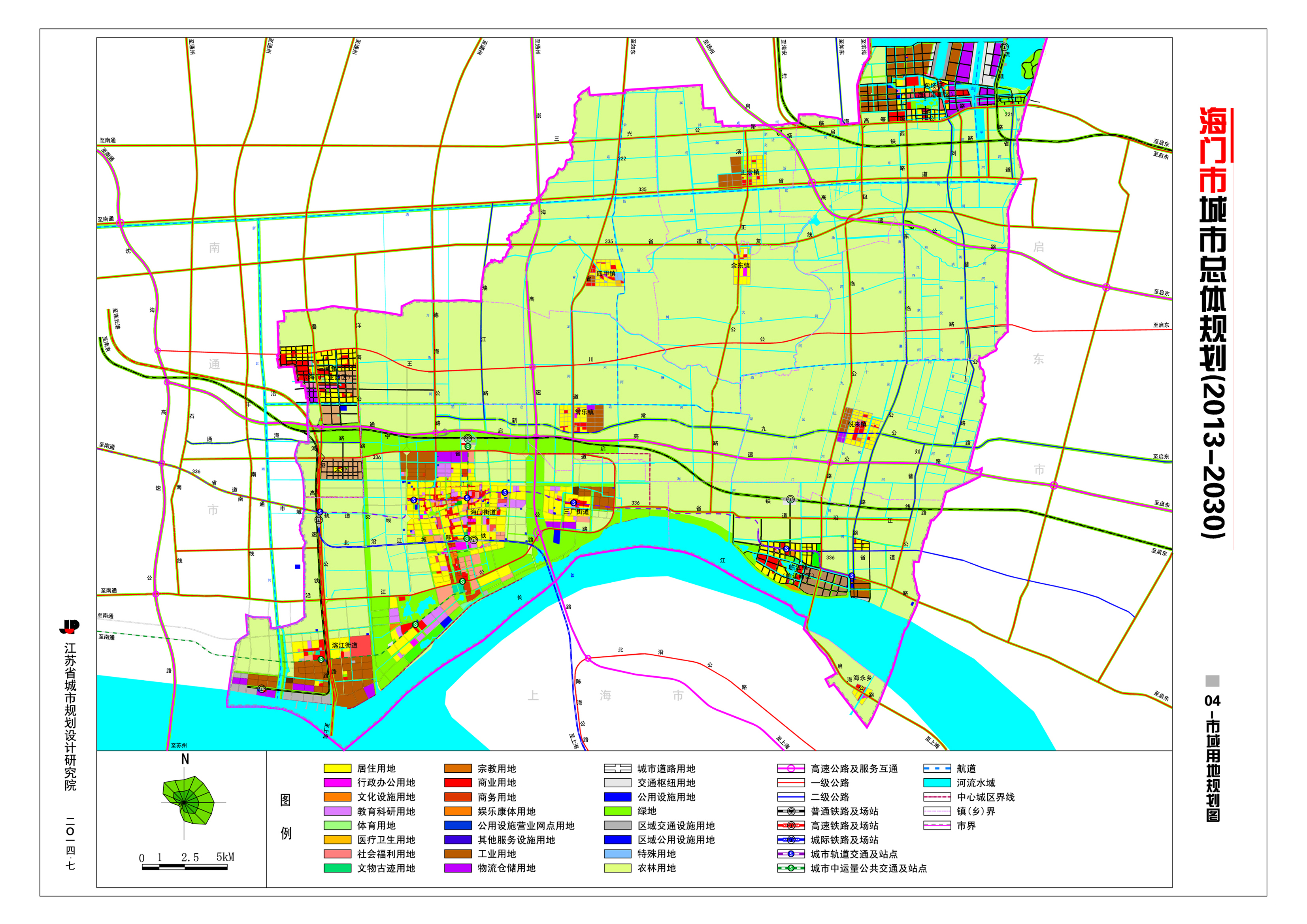Click the 普通铁路及场站 legend symbol
The image size is (1307, 924).
pos(791,811)
